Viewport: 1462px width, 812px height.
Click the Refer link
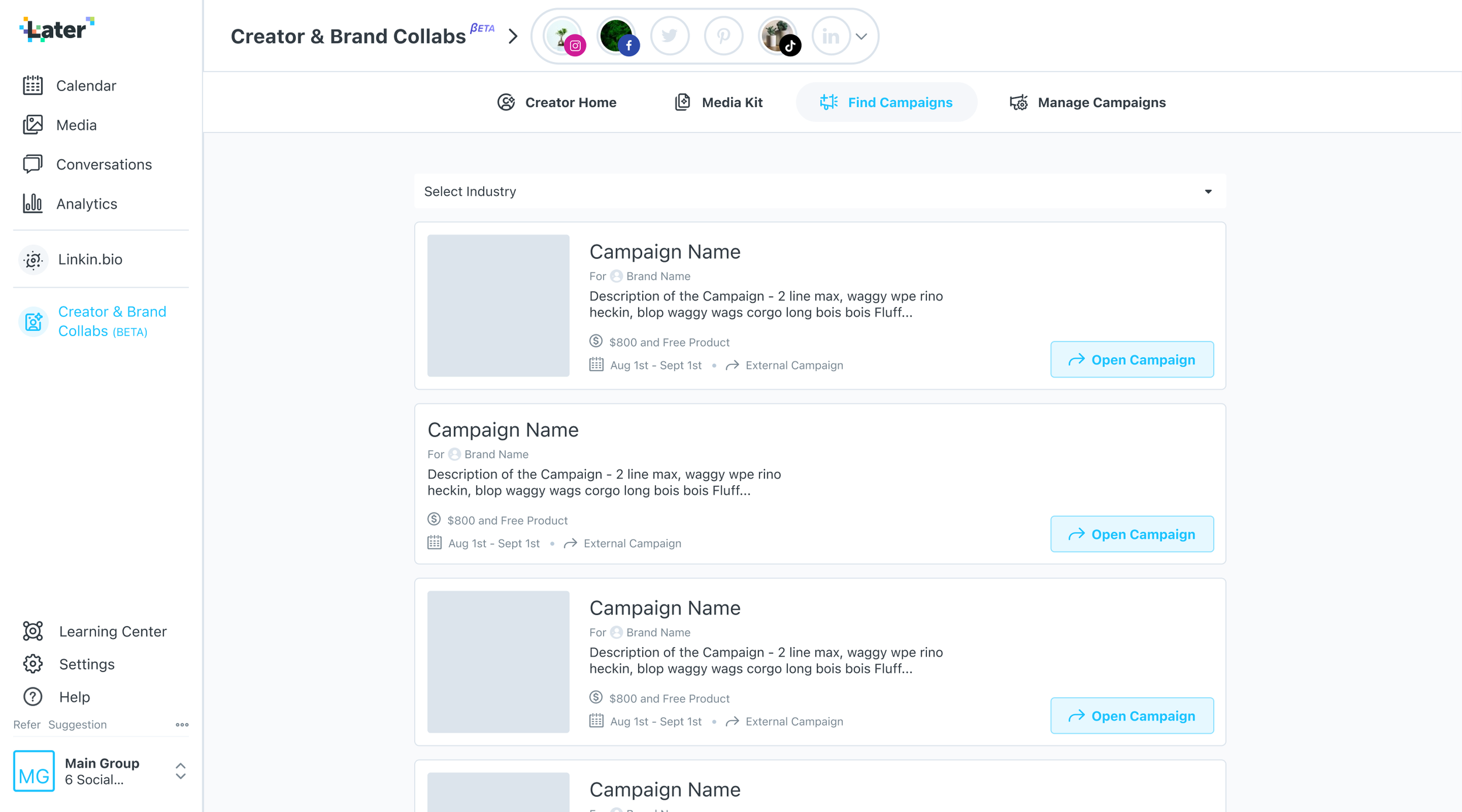[27, 724]
